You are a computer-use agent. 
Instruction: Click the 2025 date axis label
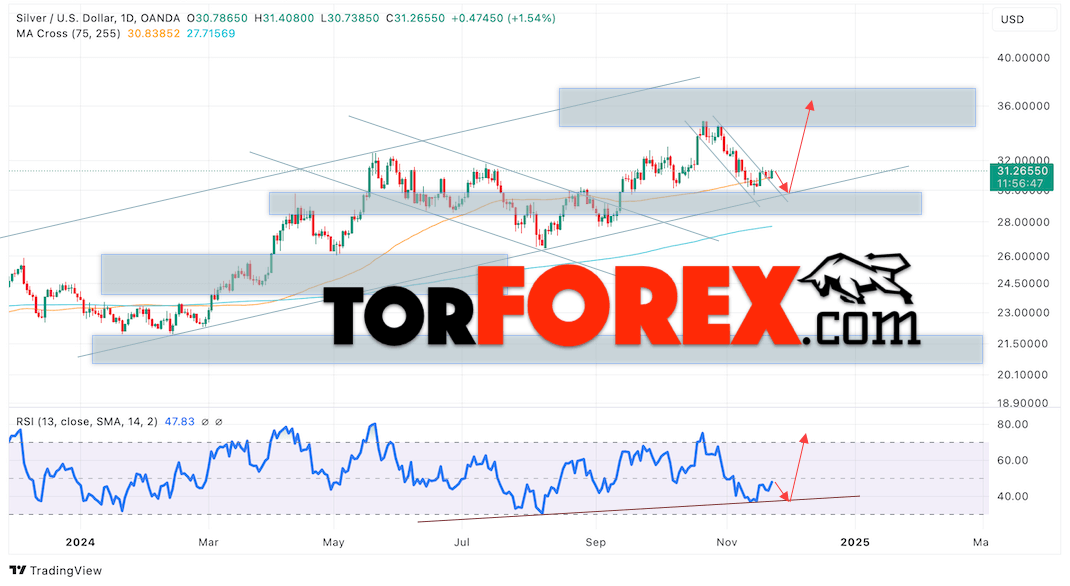coord(855,542)
